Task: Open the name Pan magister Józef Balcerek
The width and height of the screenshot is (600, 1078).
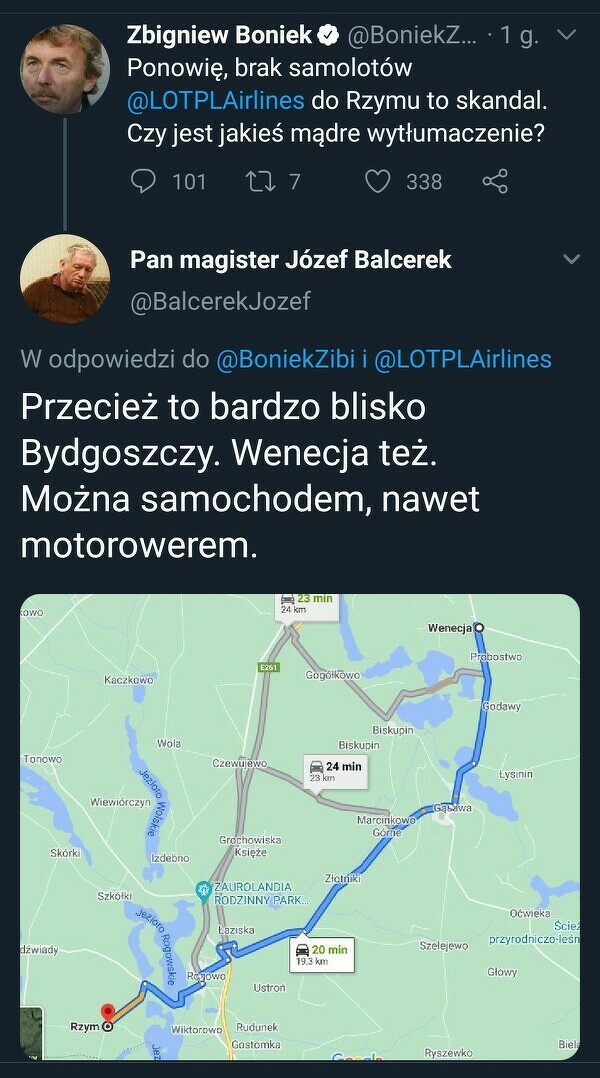Action: (x=291, y=259)
